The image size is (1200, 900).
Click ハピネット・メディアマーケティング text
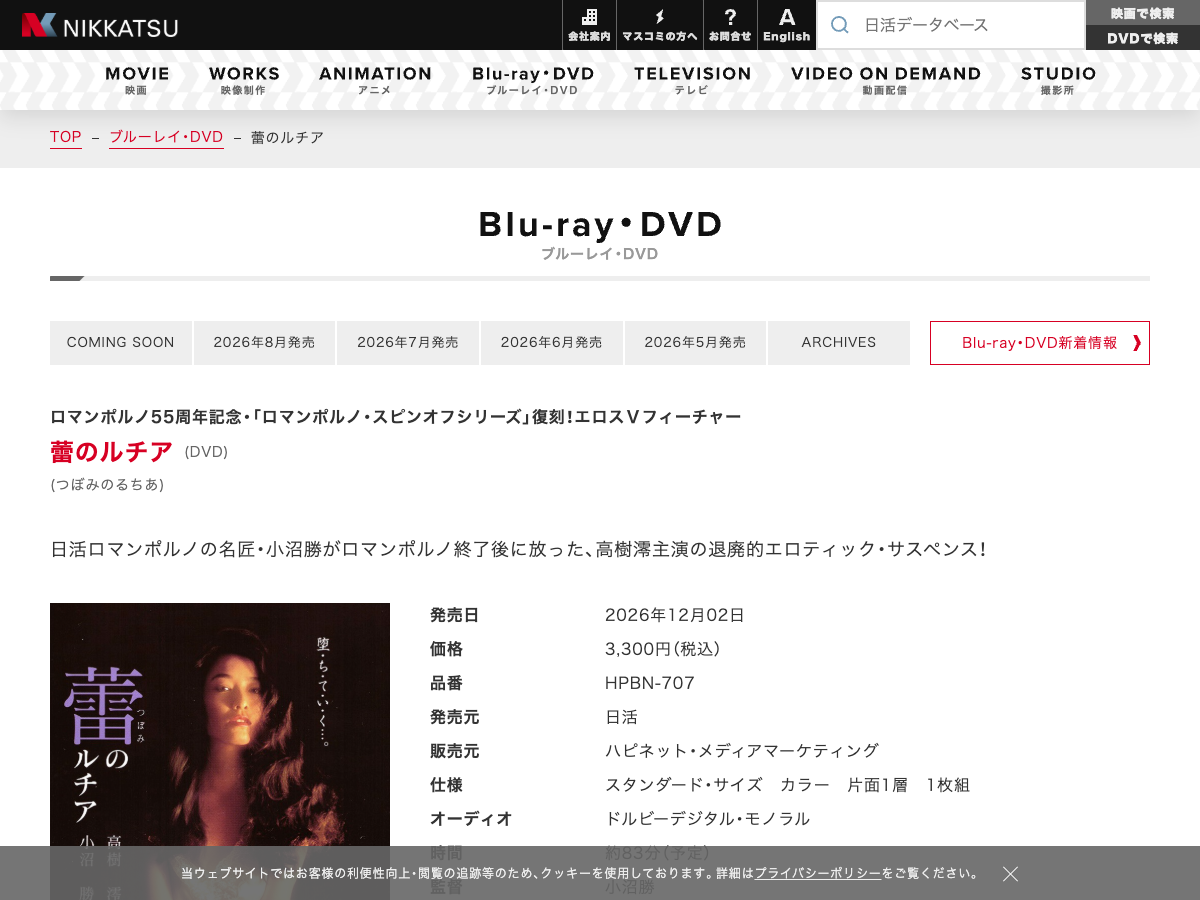(x=742, y=751)
